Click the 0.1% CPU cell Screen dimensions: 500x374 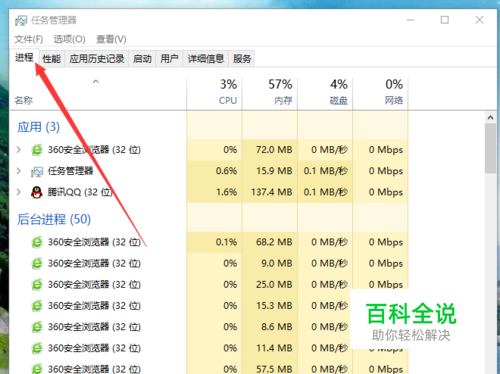pos(214,242)
